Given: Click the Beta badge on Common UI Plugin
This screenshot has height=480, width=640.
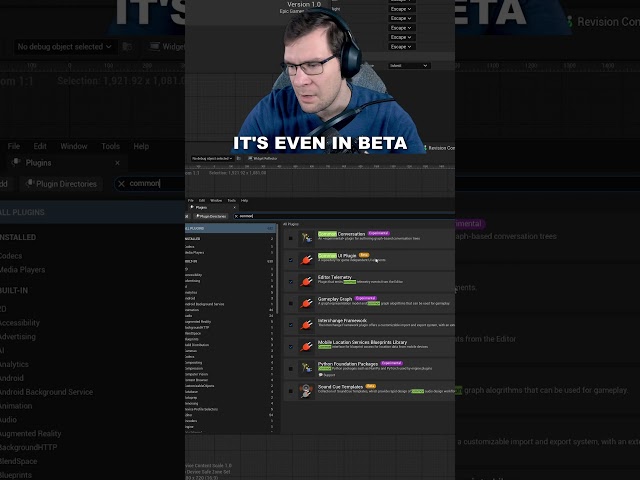Looking at the screenshot, I should [x=364, y=255].
